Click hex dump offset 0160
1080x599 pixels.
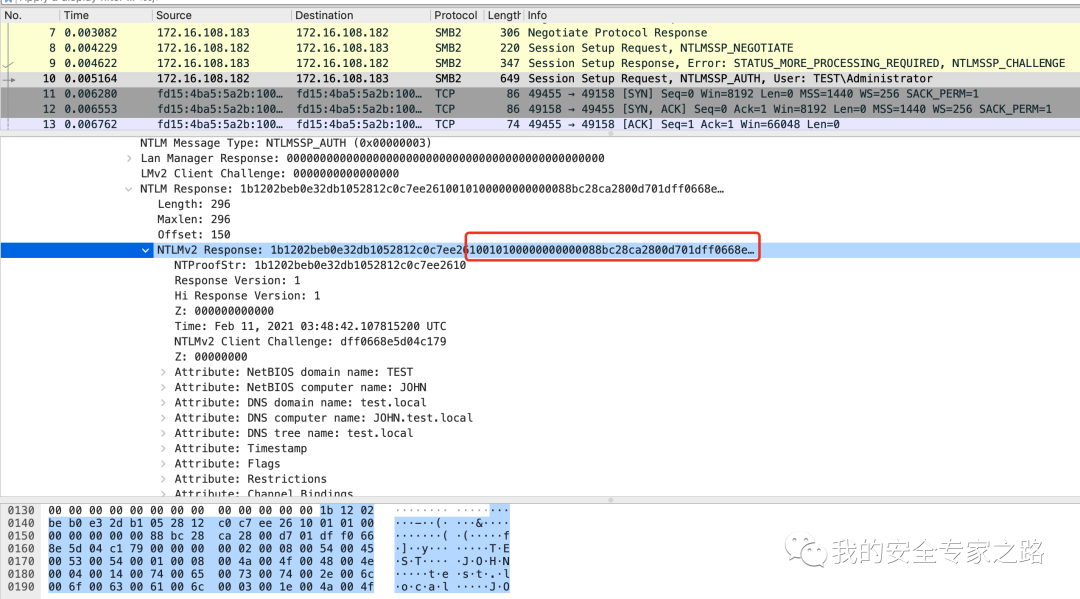pos(21,549)
